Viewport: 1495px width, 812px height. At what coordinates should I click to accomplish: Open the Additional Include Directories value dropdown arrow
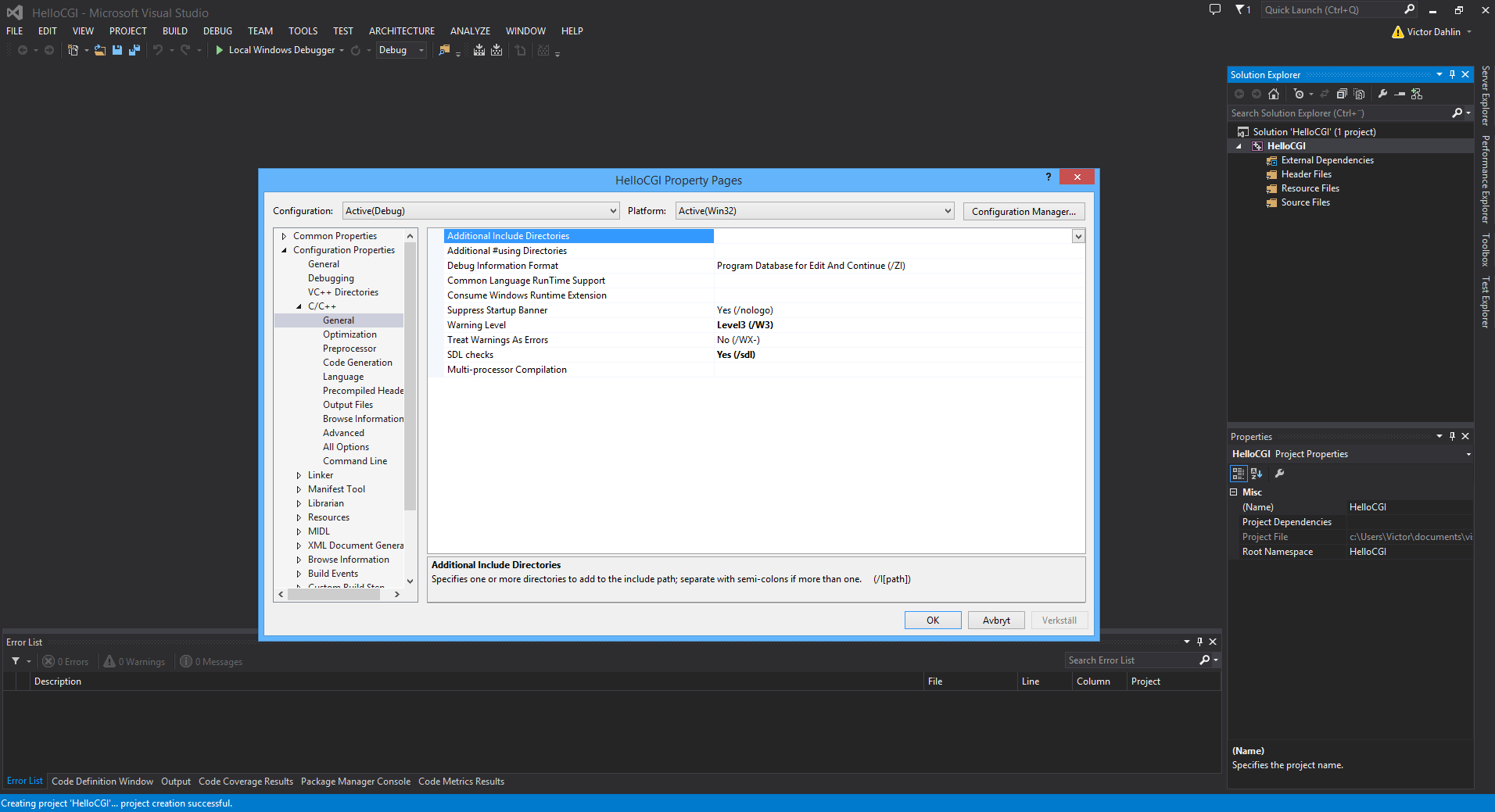[1078, 236]
